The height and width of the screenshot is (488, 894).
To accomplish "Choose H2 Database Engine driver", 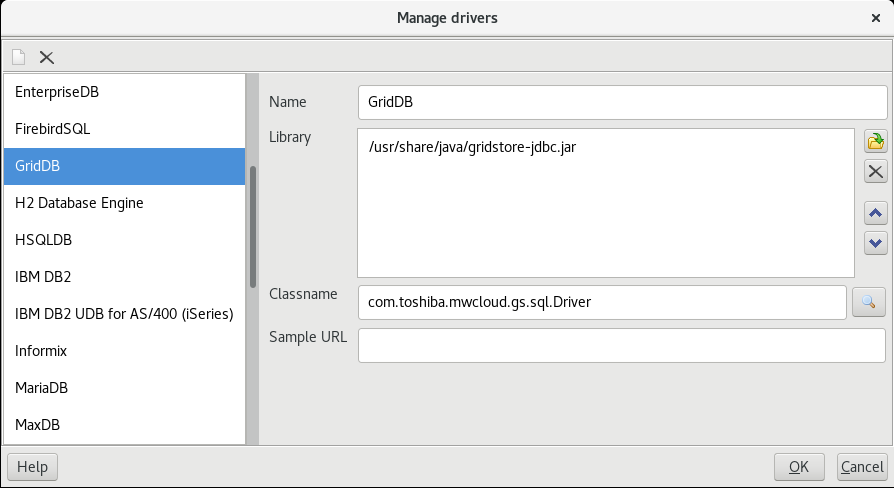I will coord(79,203).
